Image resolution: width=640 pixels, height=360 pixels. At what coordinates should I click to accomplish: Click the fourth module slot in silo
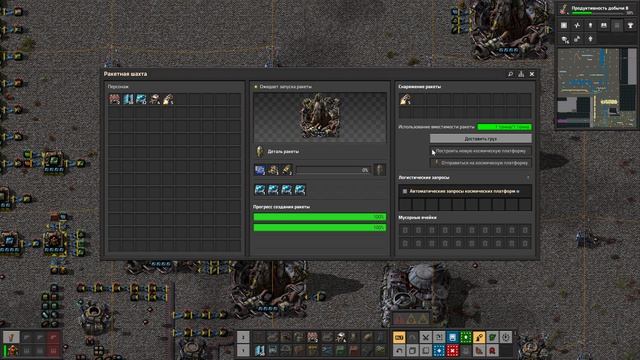[300, 189]
